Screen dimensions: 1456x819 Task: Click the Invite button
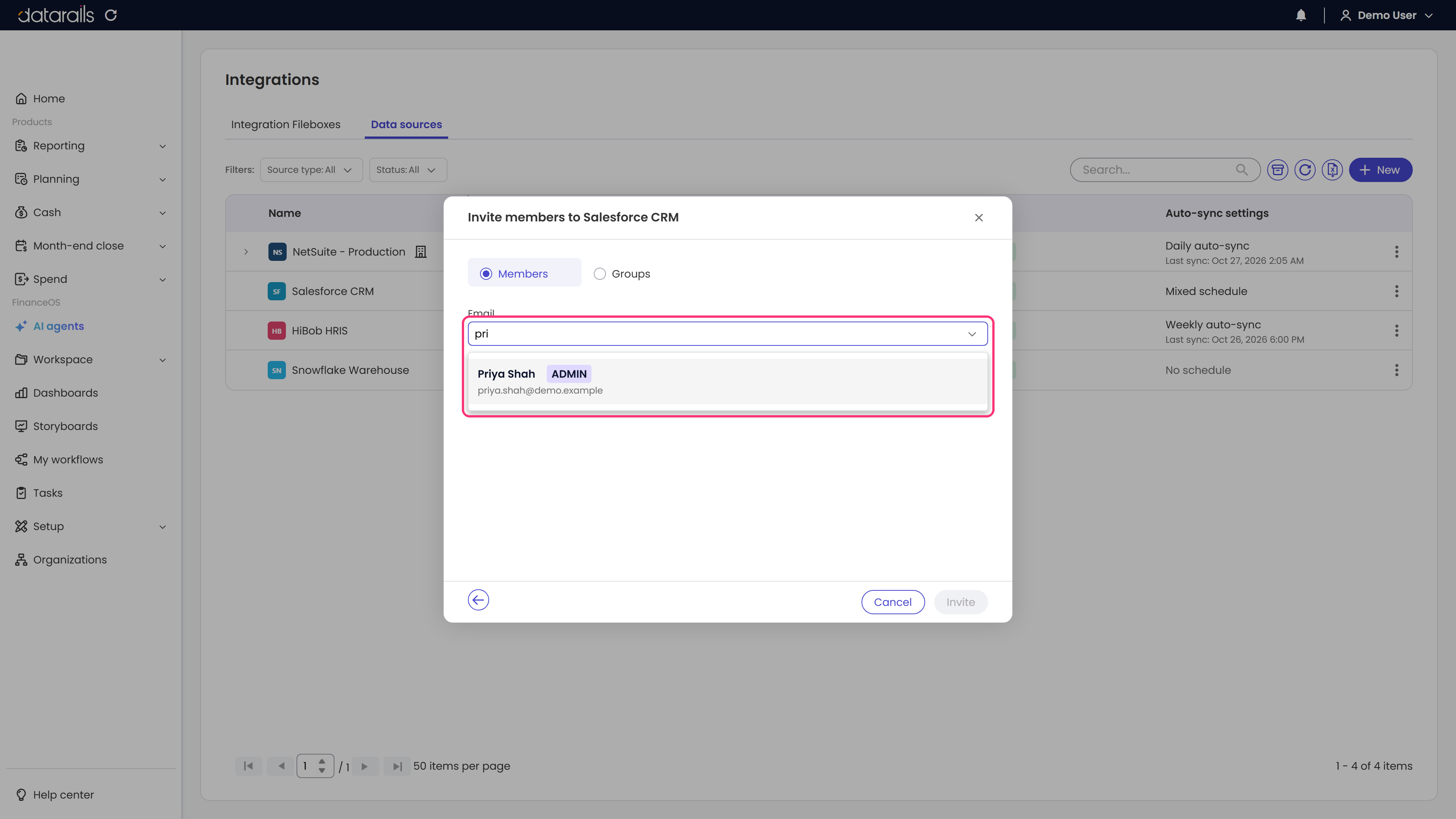960,602
